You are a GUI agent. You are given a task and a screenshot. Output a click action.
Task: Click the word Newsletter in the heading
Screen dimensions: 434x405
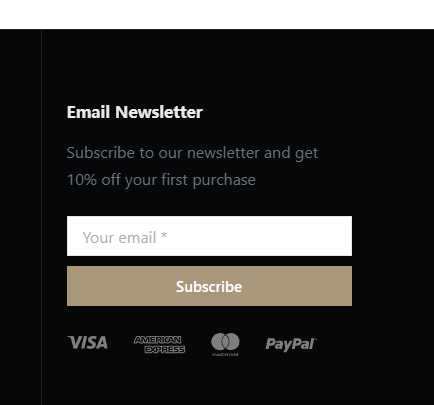click(x=159, y=112)
